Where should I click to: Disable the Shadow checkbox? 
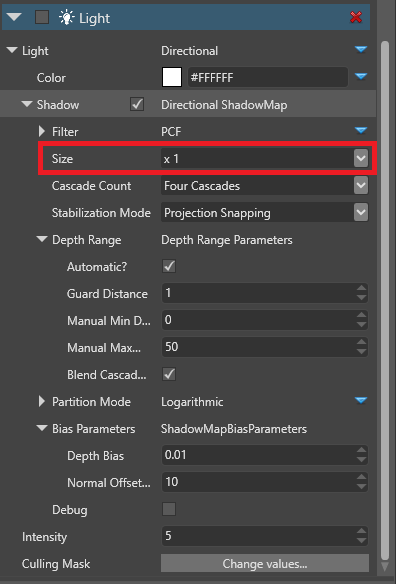[x=137, y=104]
